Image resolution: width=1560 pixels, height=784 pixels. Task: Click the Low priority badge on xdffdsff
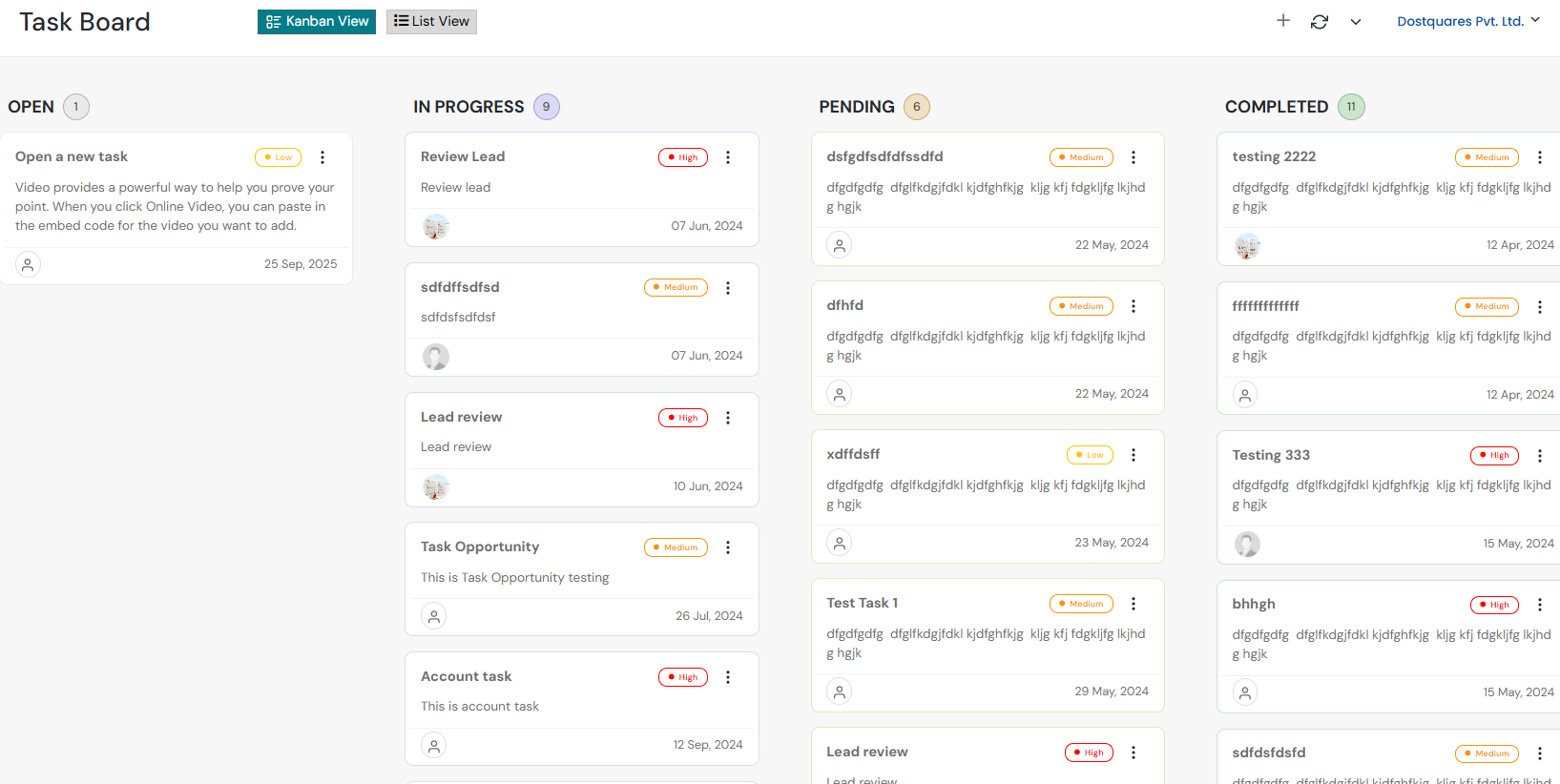pyautogui.click(x=1090, y=455)
